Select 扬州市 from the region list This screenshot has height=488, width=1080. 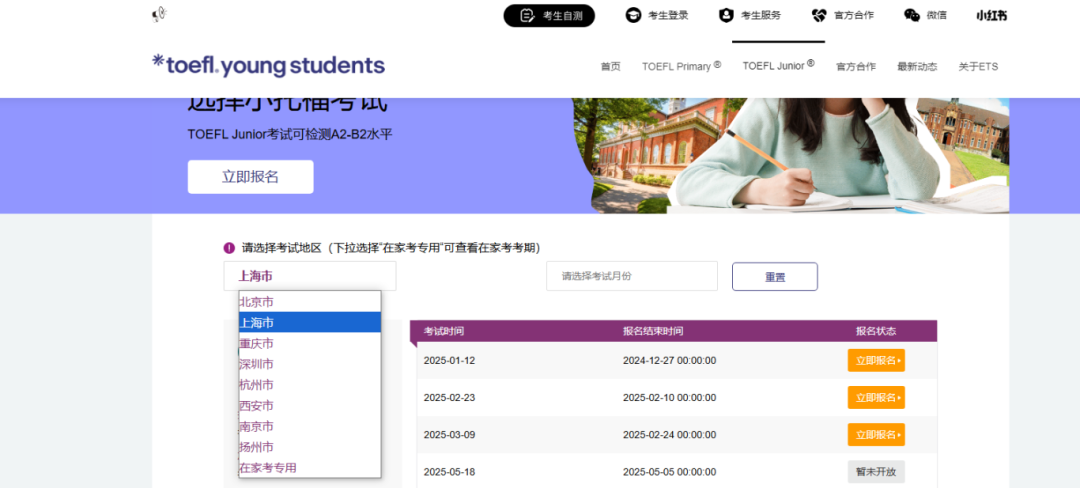coord(310,447)
